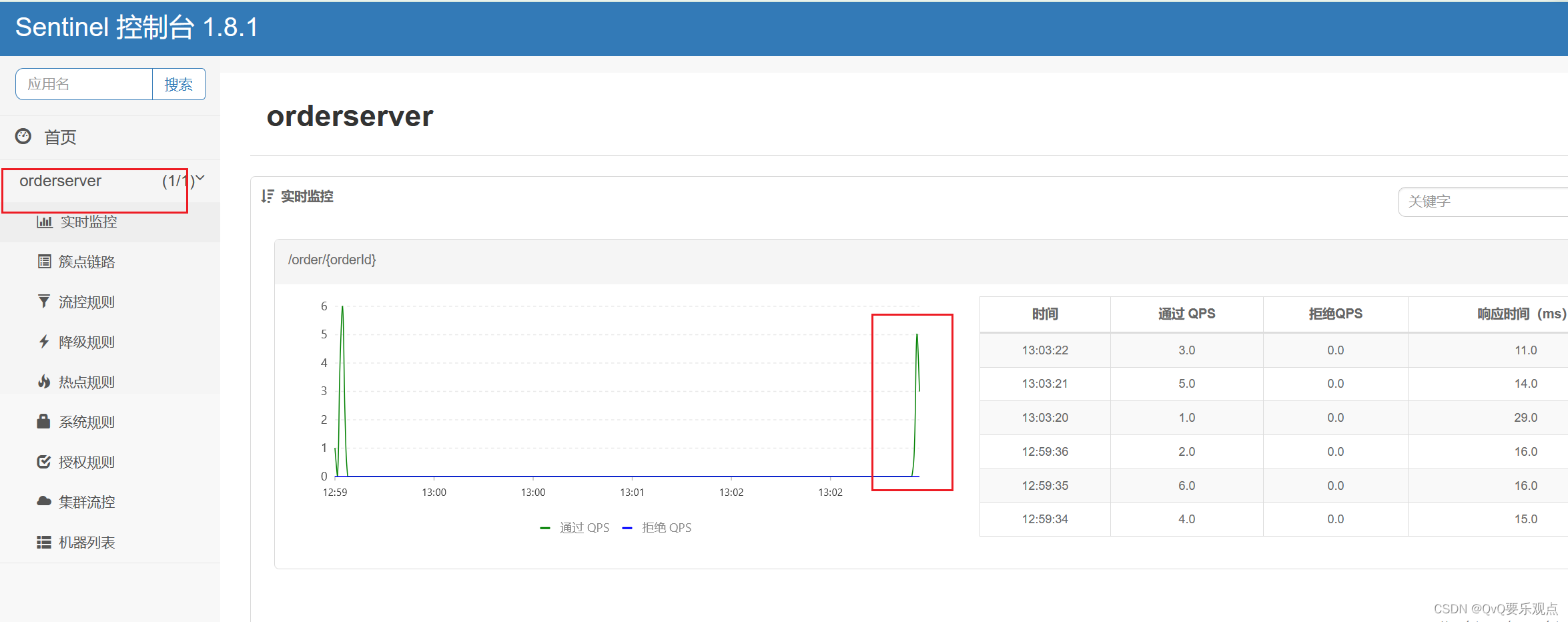Click time cell 13:03:22
Viewport: 1568px width, 622px height.
[x=1045, y=350]
